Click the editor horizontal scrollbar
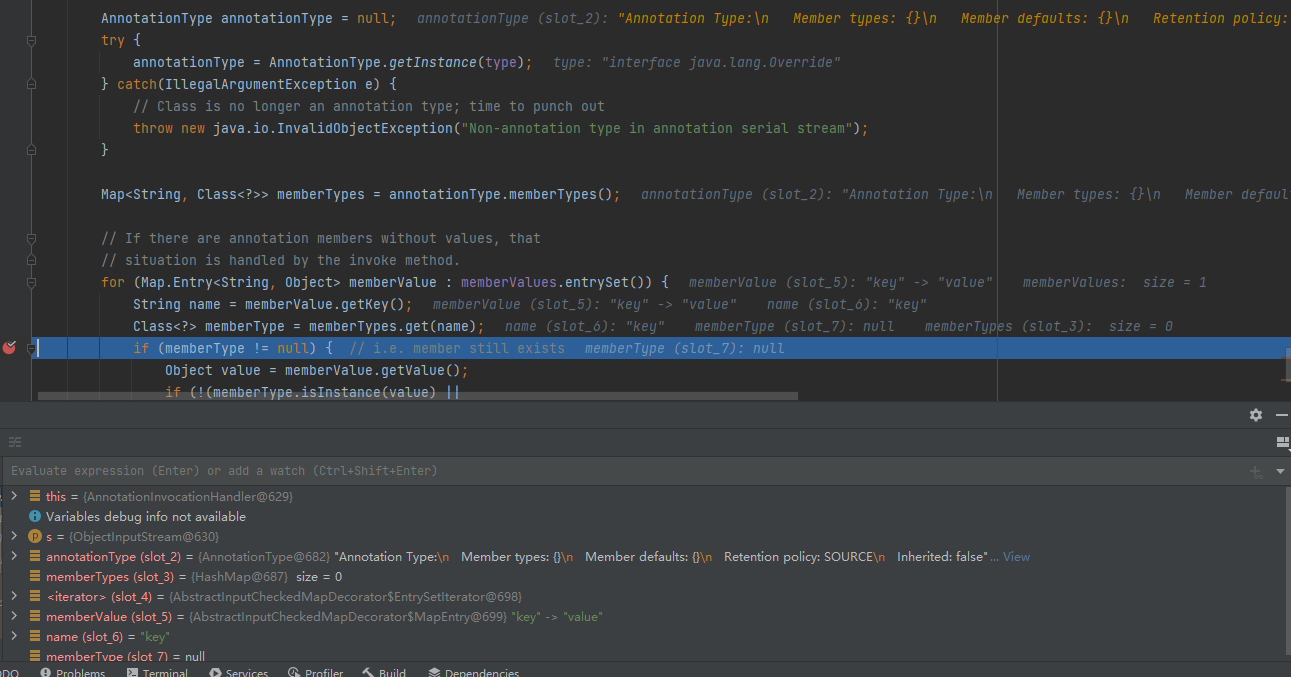 (418, 396)
